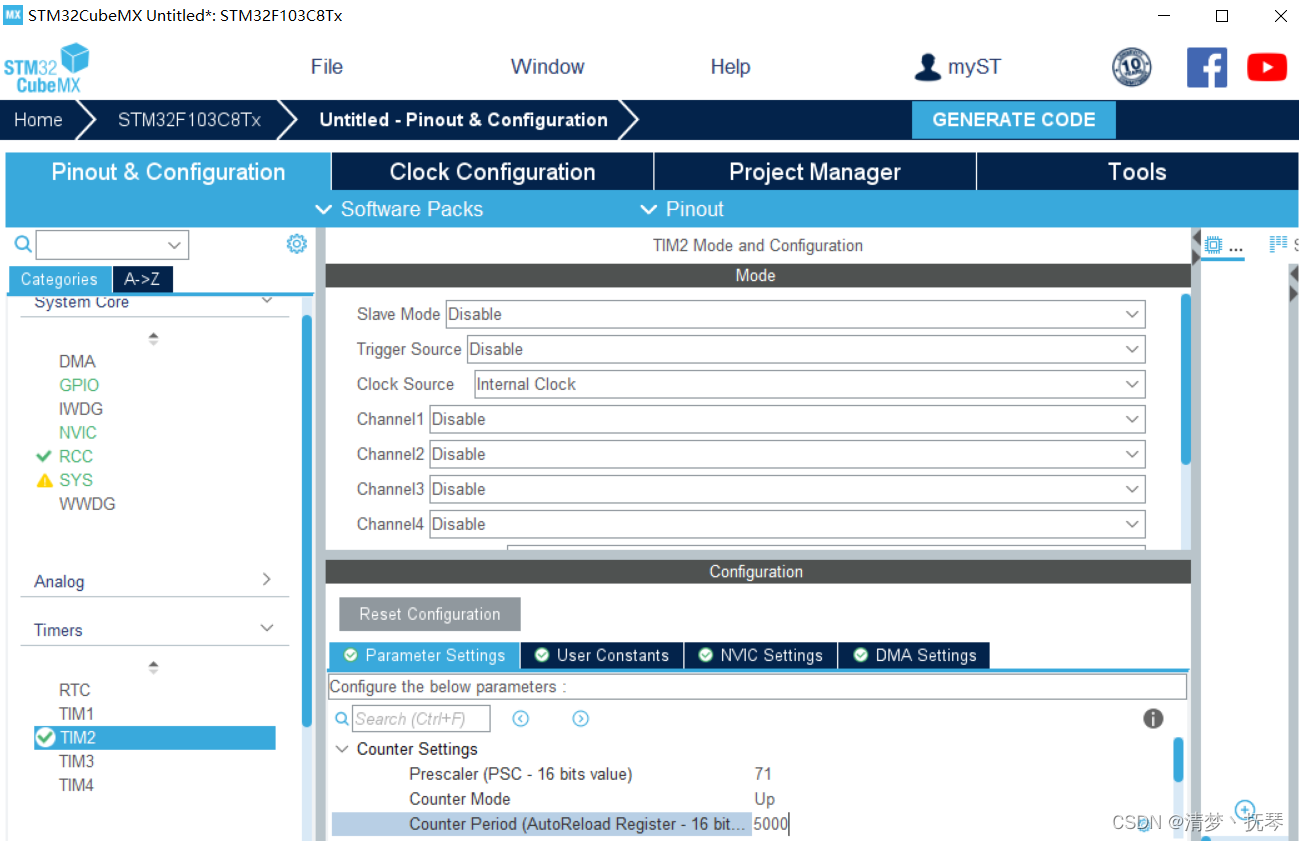Viewport: 1299px width, 841px height.
Task: Select the Categories tab
Action: coord(59,280)
